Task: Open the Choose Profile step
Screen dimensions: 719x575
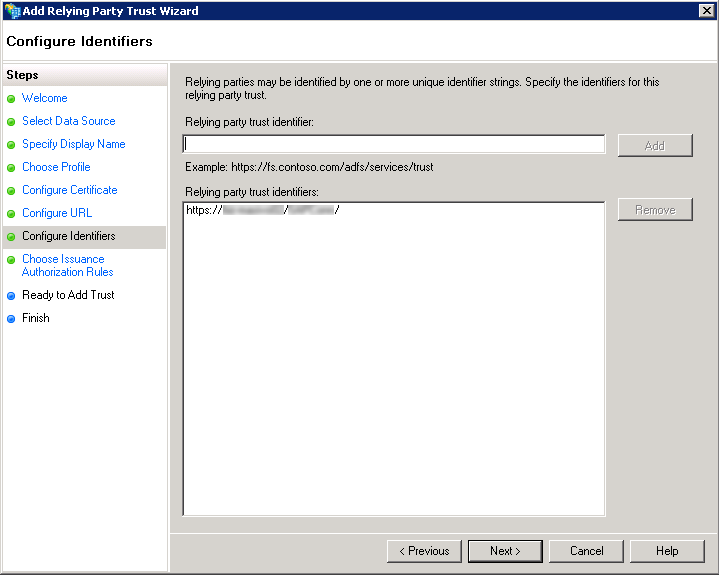Action: [56, 167]
